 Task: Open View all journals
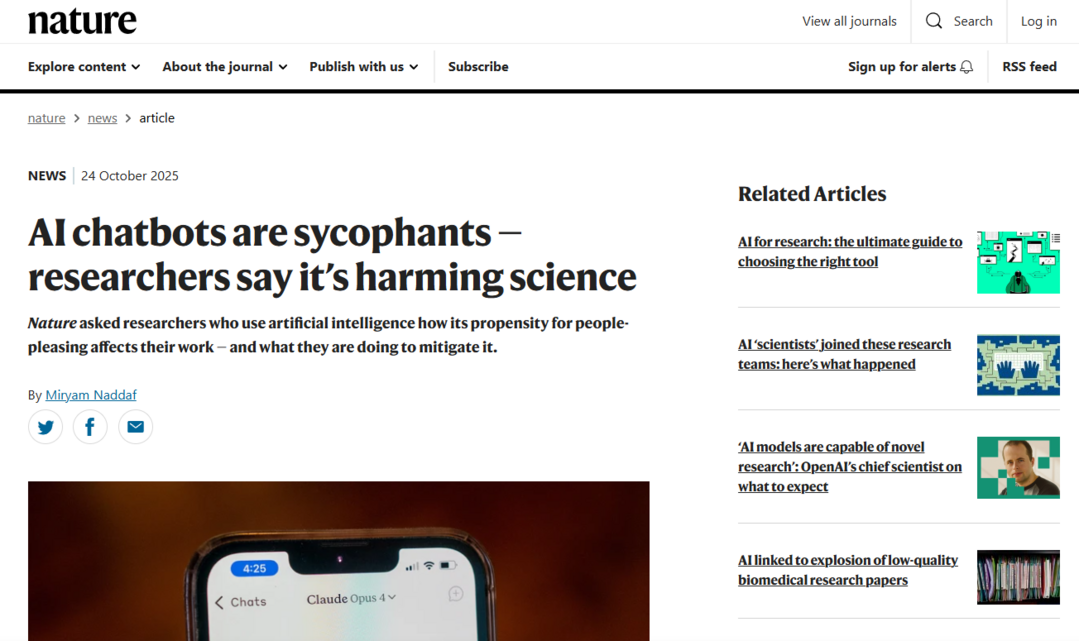tap(849, 21)
